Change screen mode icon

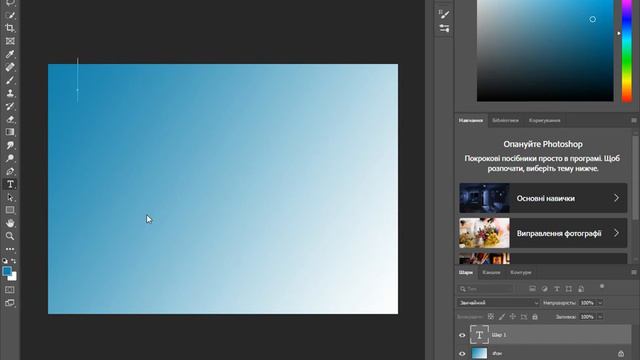click(10, 303)
